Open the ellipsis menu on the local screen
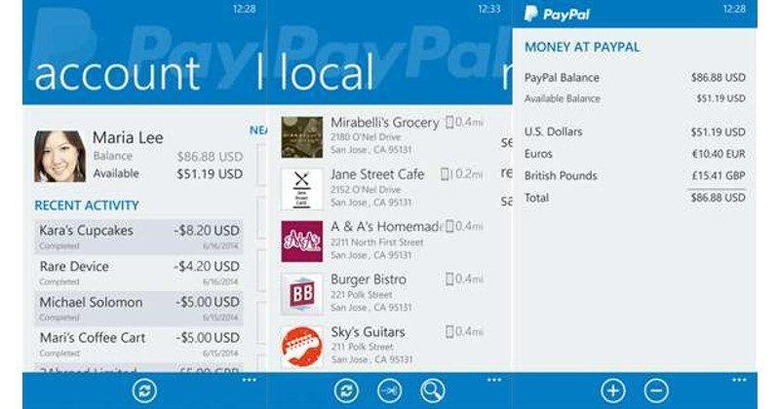The width and height of the screenshot is (780, 409). point(494,380)
